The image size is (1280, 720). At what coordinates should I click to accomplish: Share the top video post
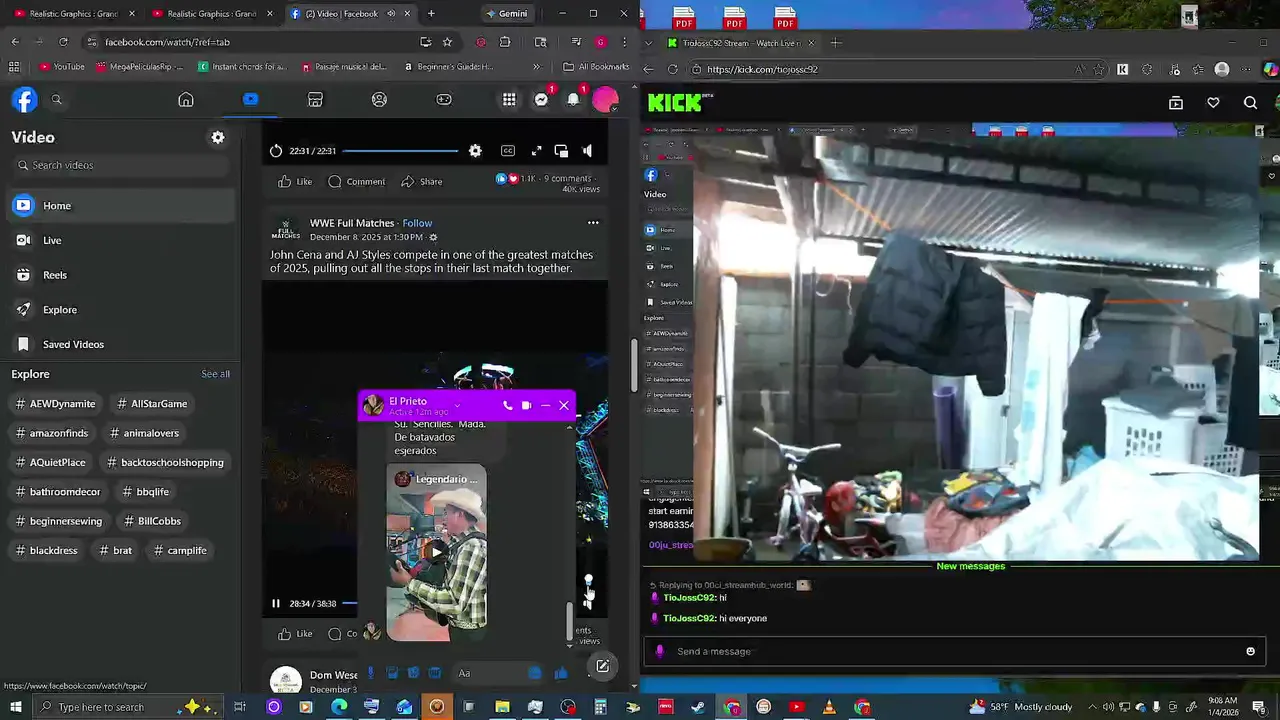click(x=421, y=181)
